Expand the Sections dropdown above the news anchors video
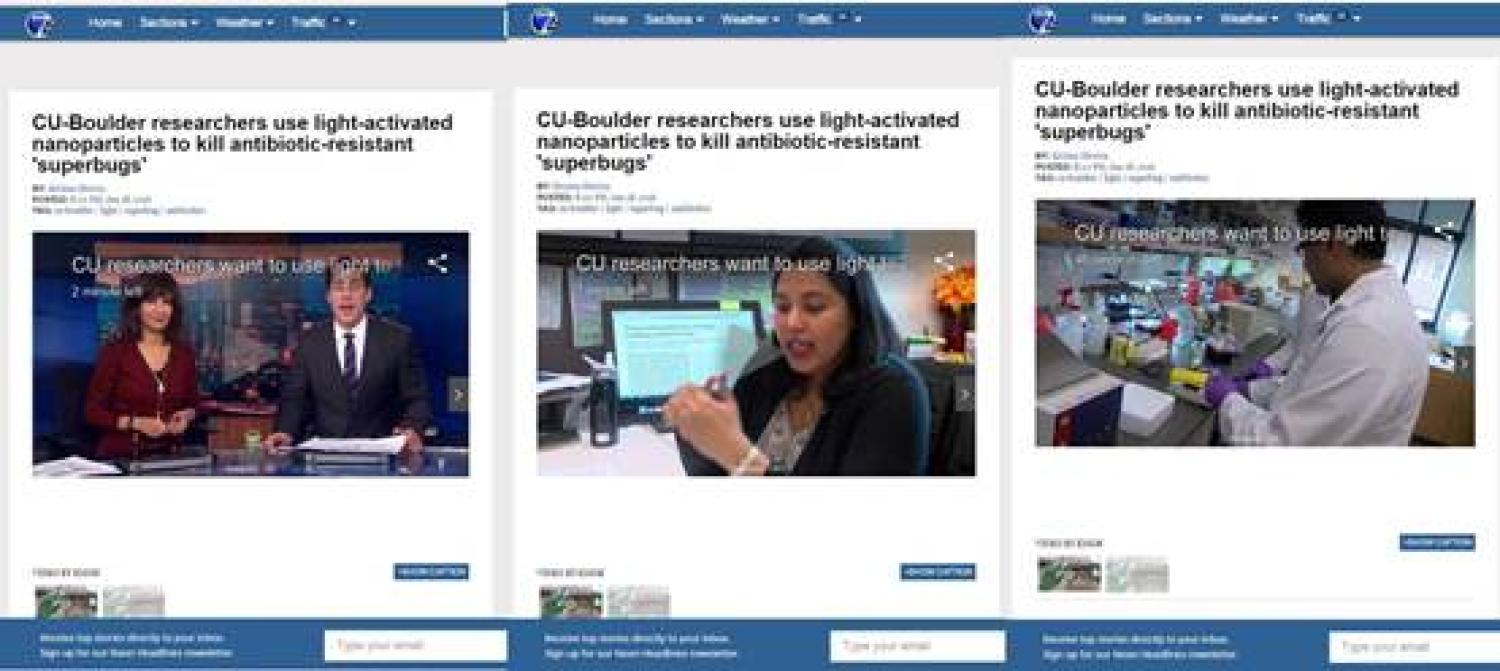The height and width of the screenshot is (671, 1500). click(168, 22)
